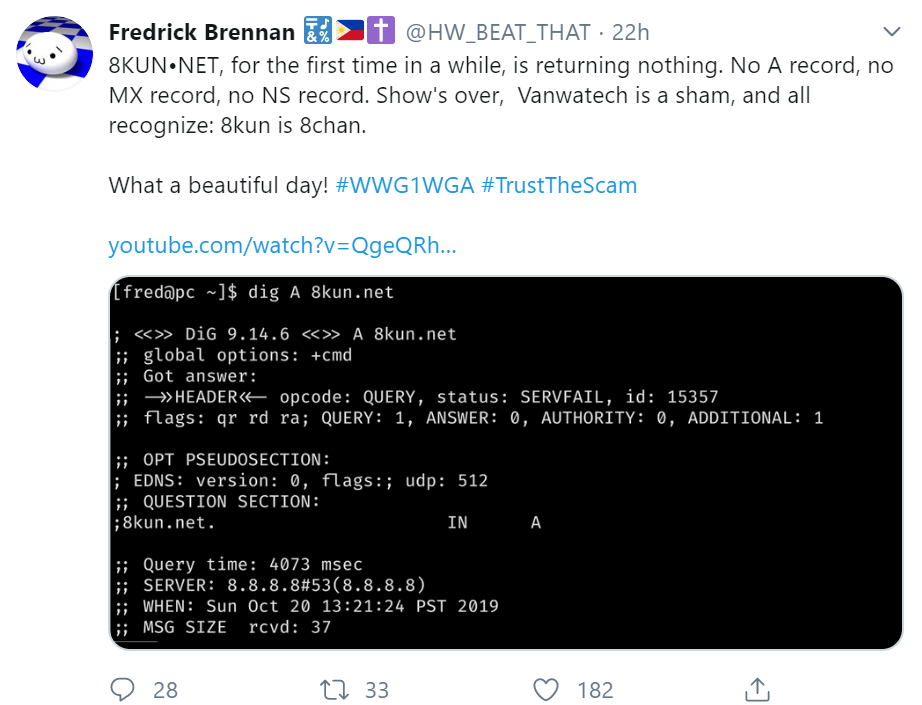Image resolution: width=922 pixels, height=705 pixels.
Task: Like the tweet with the heart icon
Action: pos(546,689)
